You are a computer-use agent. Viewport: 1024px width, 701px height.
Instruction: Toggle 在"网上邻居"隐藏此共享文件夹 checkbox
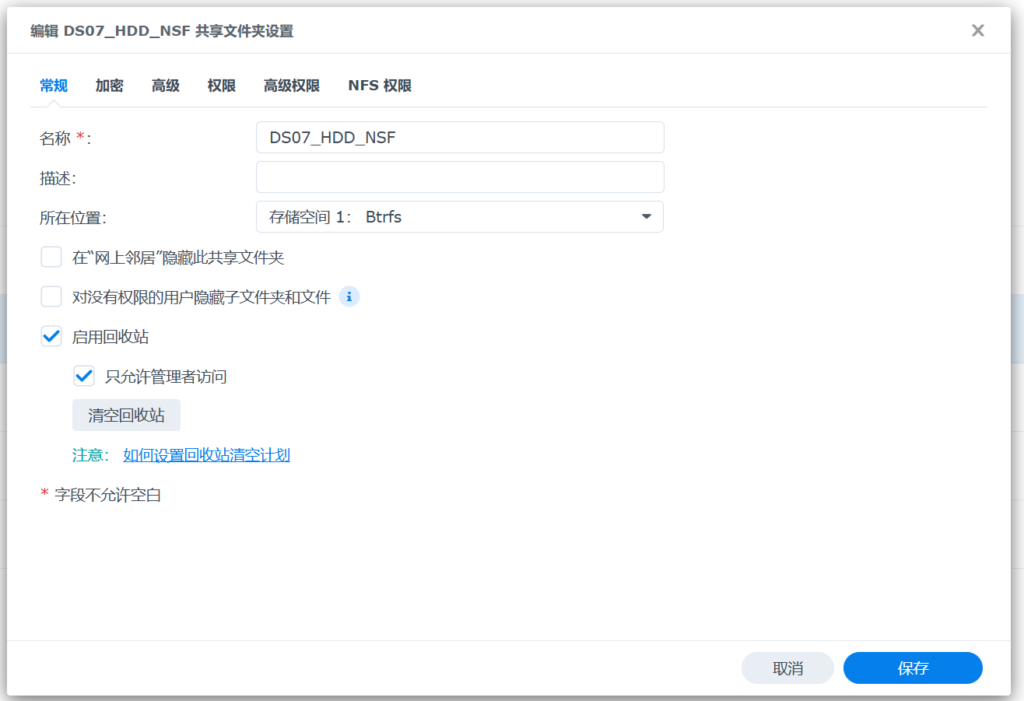(51, 258)
